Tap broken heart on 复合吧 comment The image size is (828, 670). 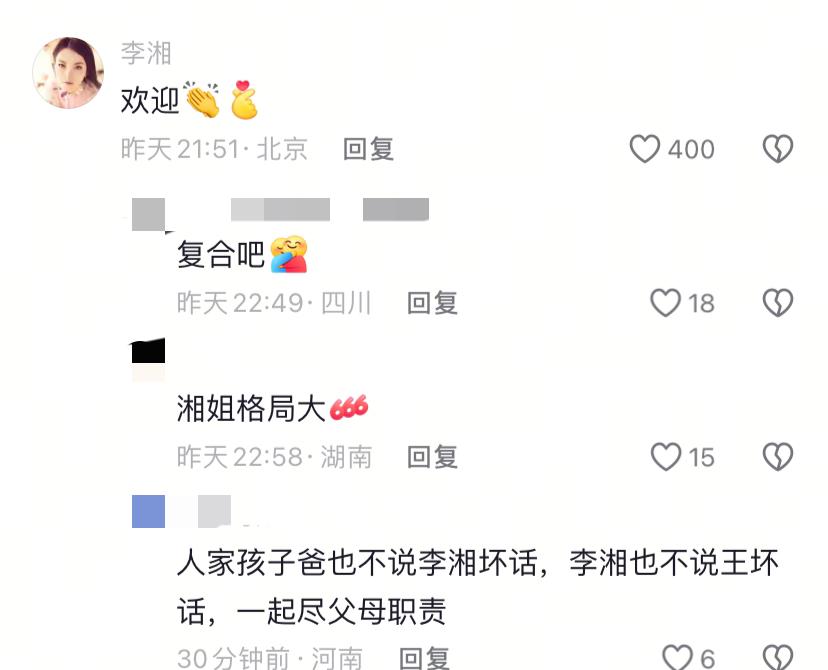778,303
